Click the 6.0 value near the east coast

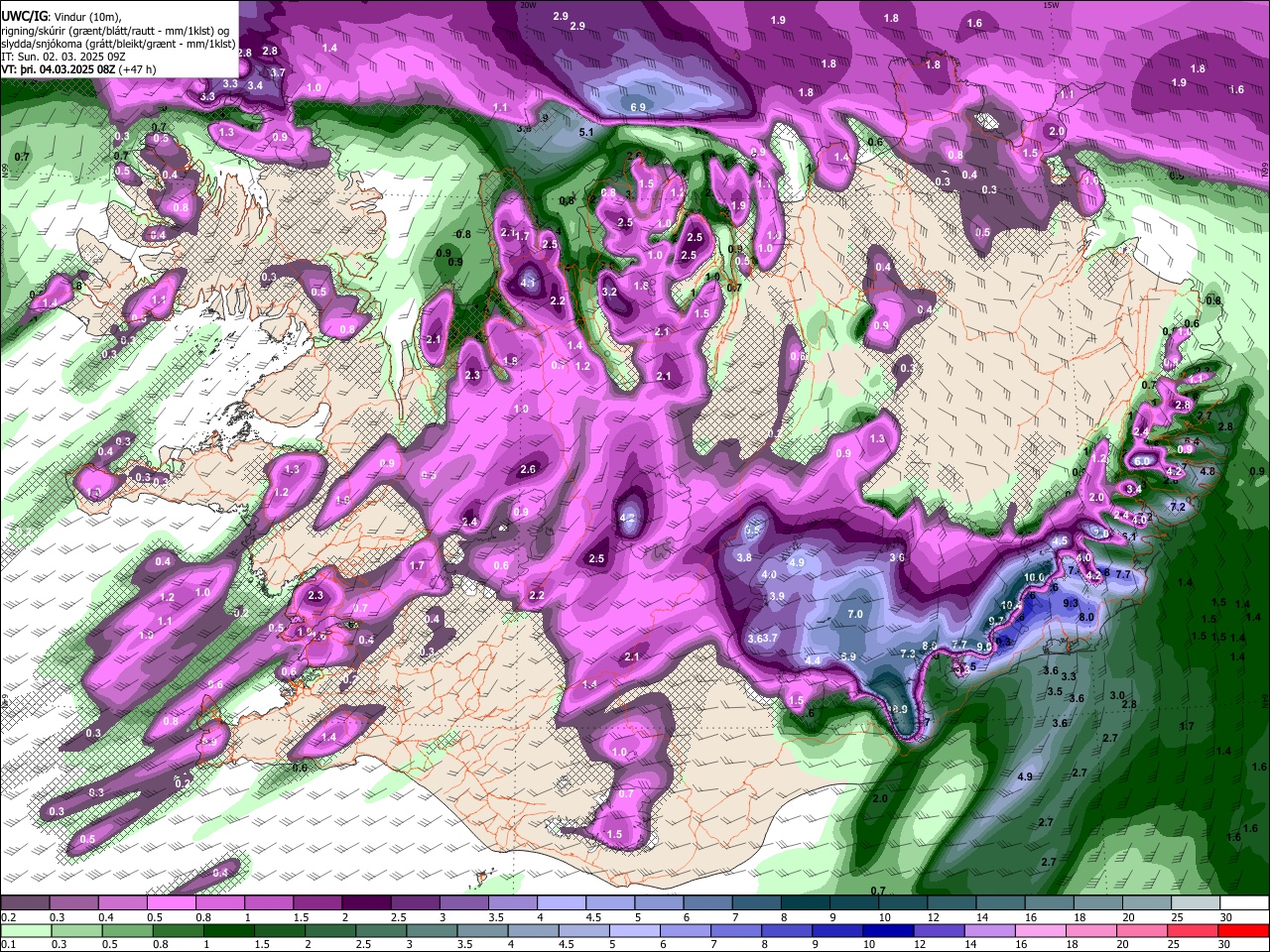1143,461
